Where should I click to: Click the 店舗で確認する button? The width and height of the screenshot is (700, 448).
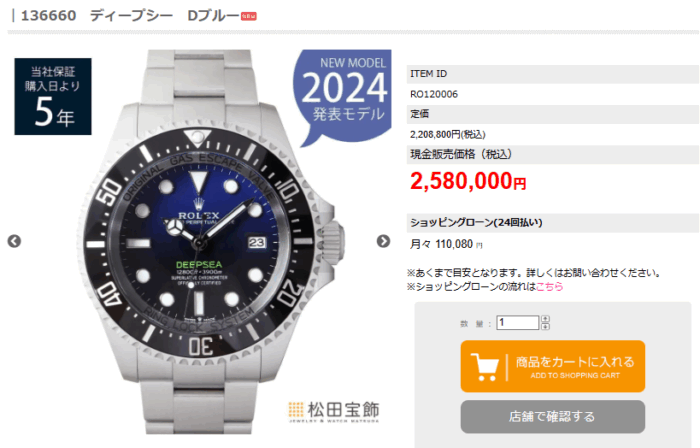click(553, 417)
